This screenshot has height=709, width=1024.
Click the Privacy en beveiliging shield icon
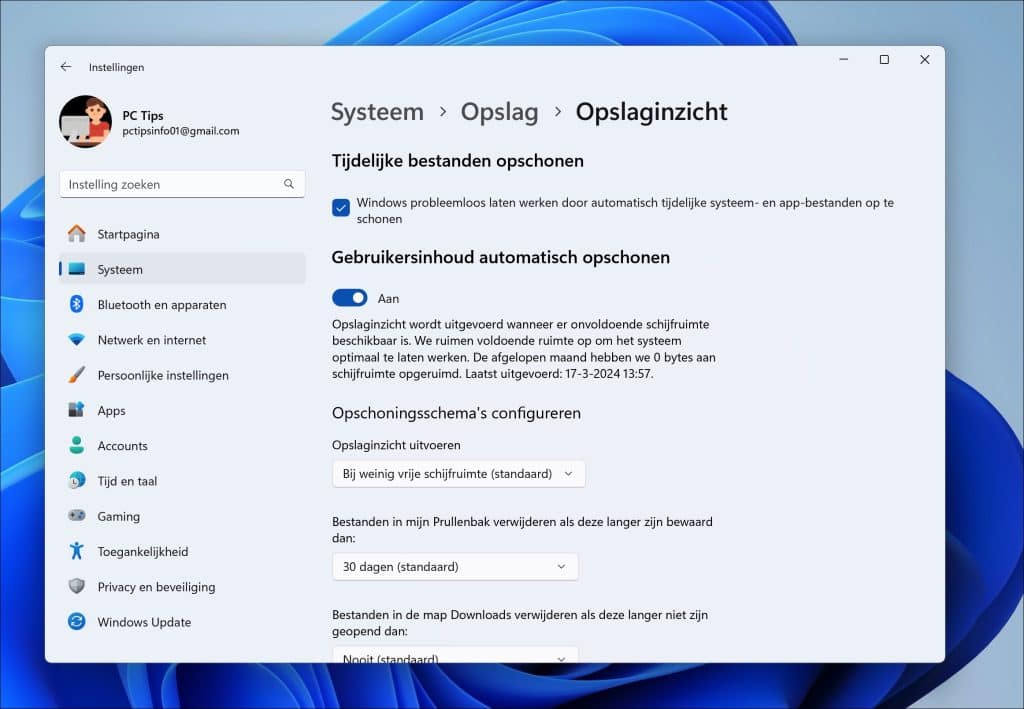[x=76, y=586]
